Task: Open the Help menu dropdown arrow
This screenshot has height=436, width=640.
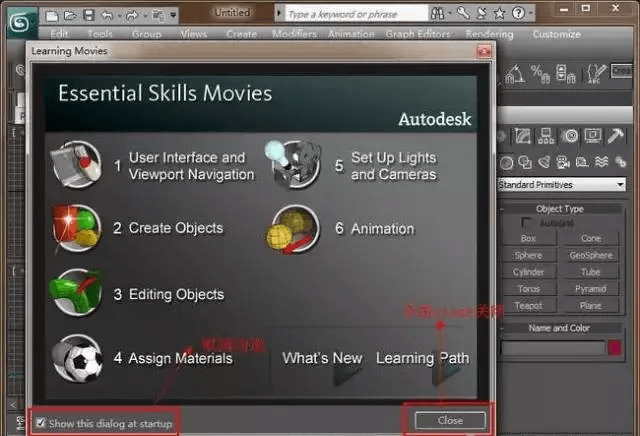Action: tap(531, 14)
